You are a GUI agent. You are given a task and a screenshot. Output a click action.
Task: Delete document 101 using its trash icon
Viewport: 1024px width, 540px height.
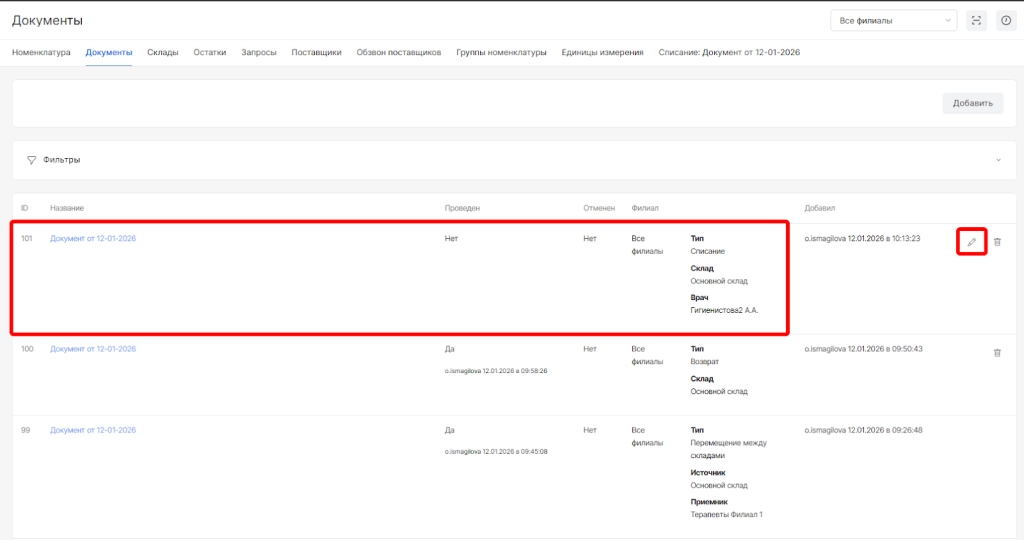pyautogui.click(x=997, y=242)
